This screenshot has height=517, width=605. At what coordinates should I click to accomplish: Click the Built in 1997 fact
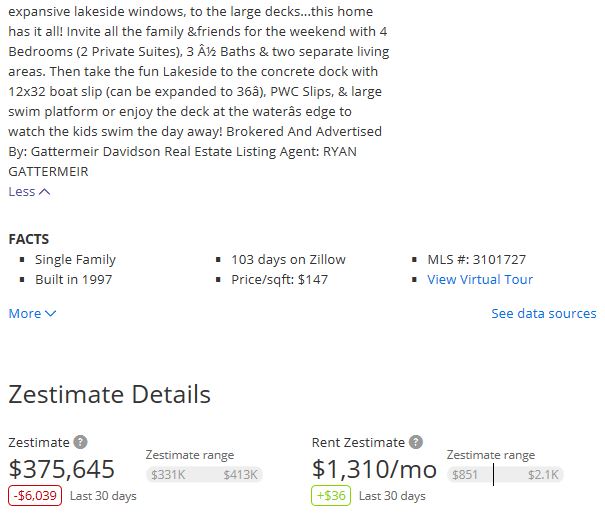[73, 279]
